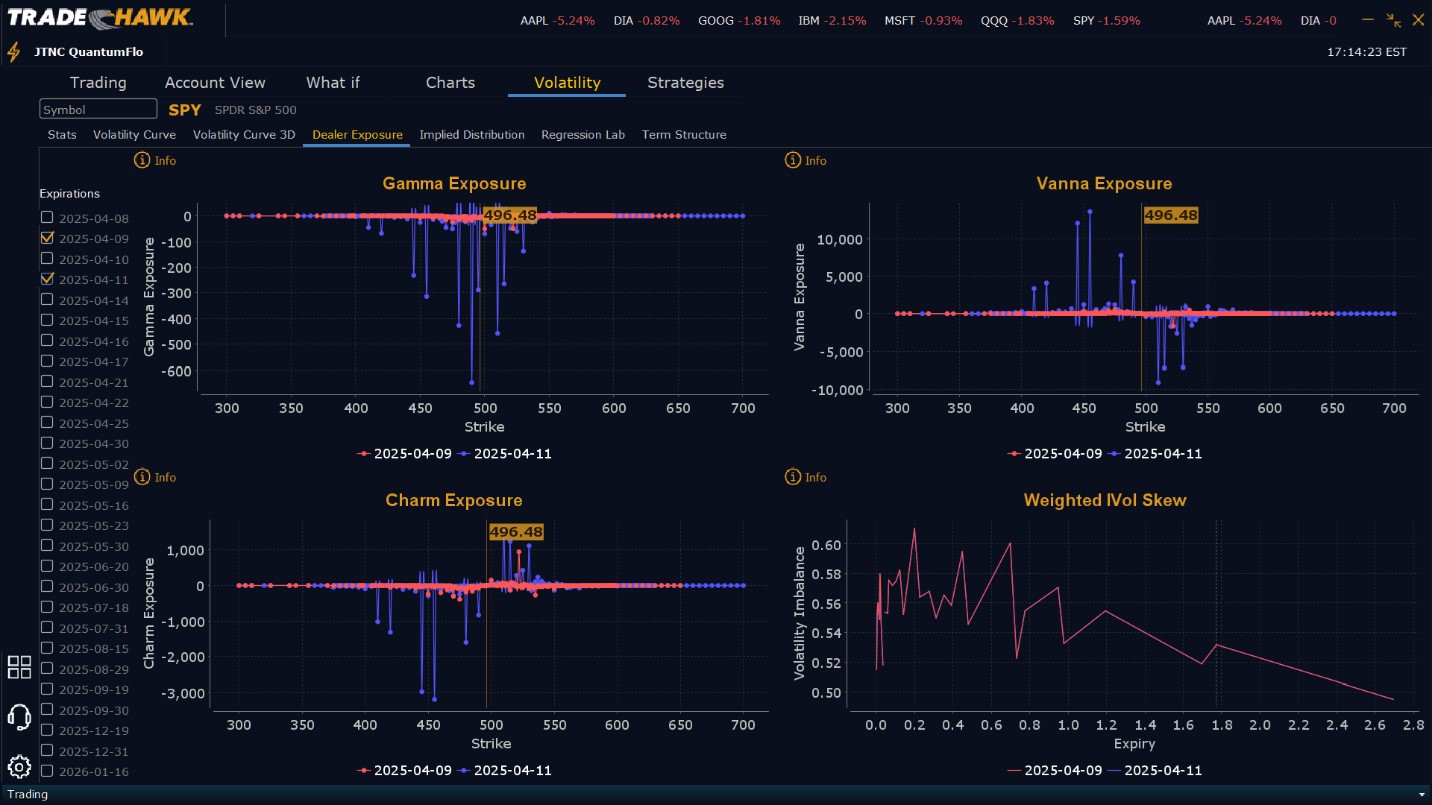Select the Volatility main tab
The width and height of the screenshot is (1432, 805).
[567, 83]
